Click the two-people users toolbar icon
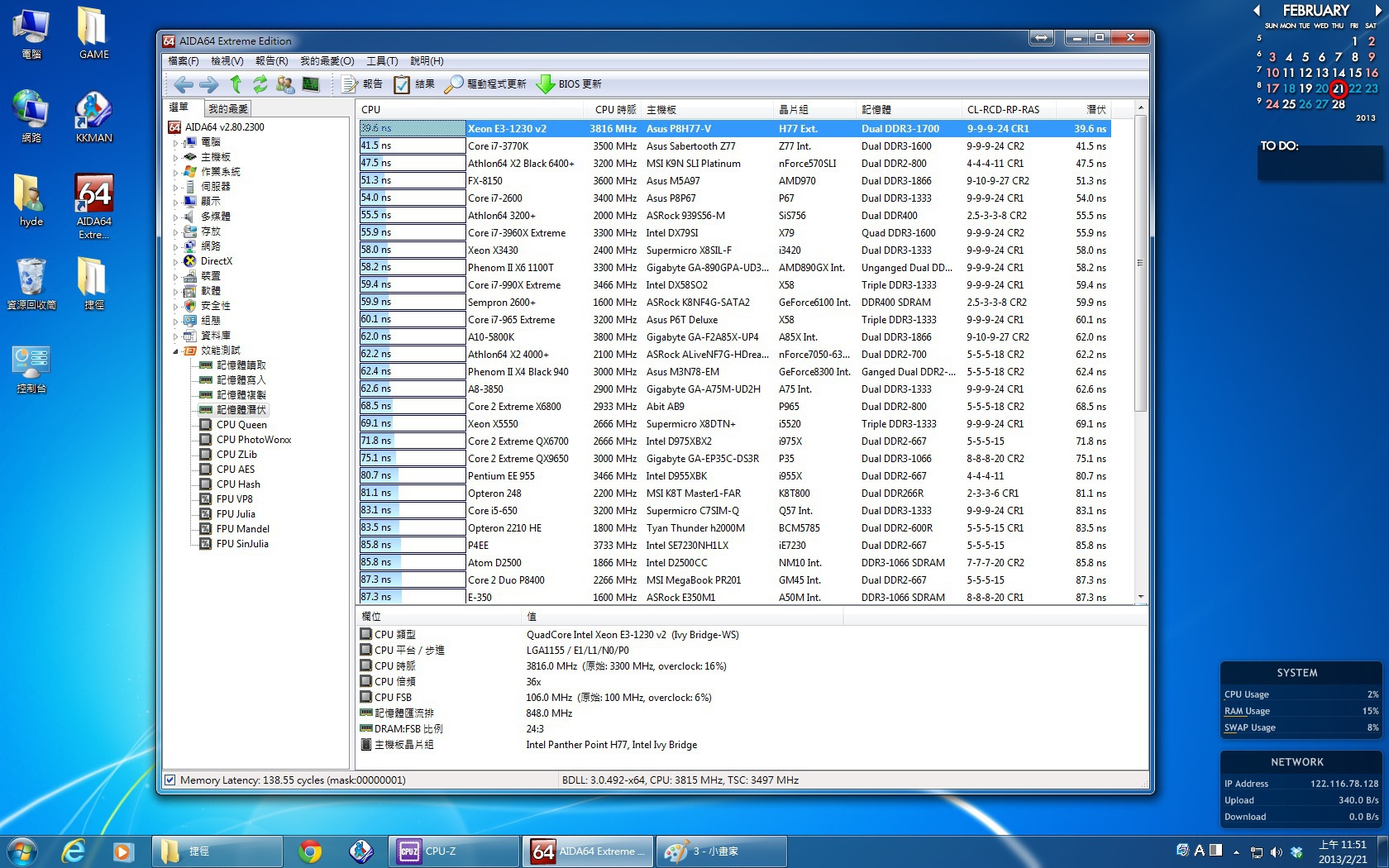 coord(285,83)
